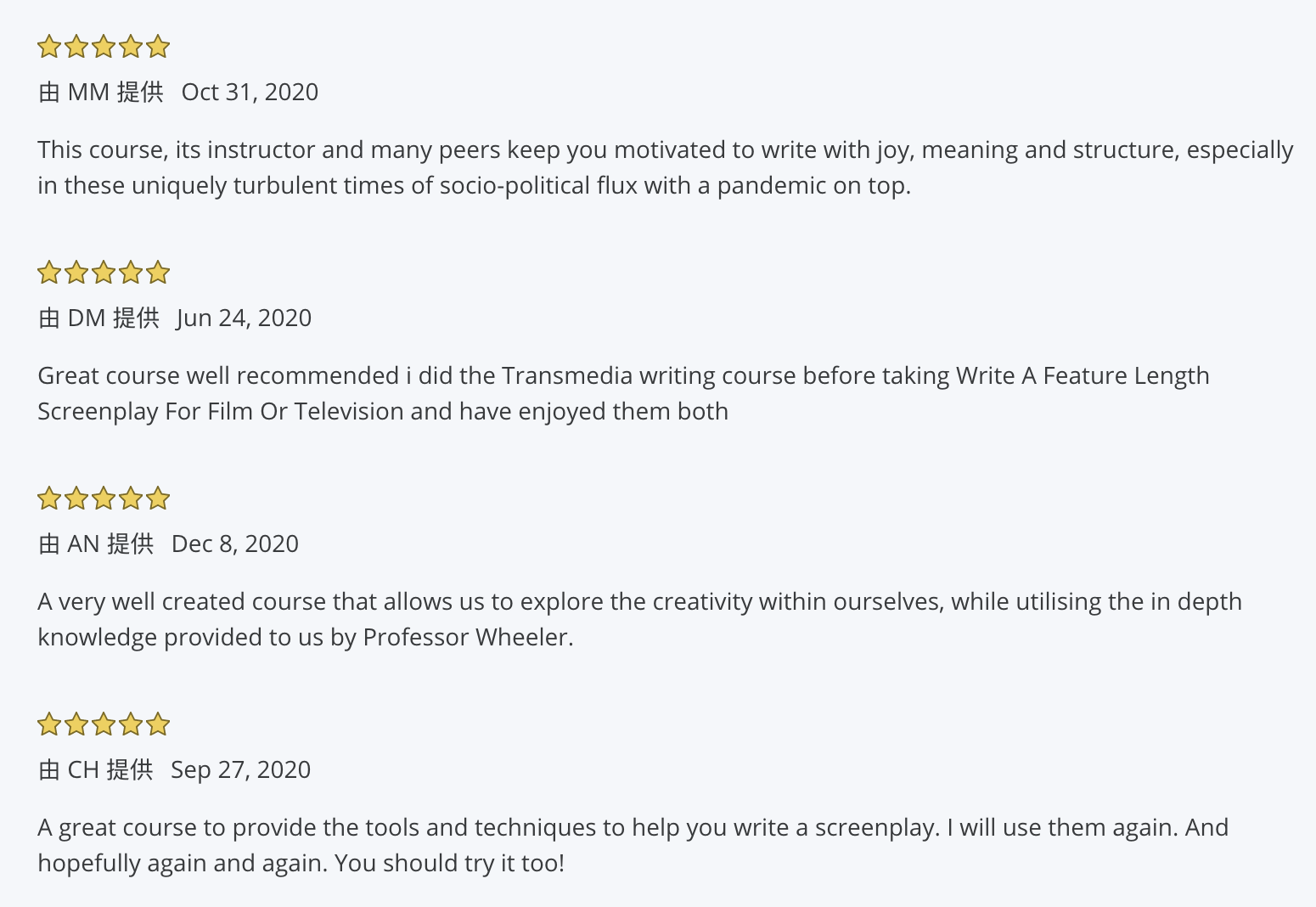Click first star of MM's review rating
1316x907 pixels.
click(x=49, y=47)
